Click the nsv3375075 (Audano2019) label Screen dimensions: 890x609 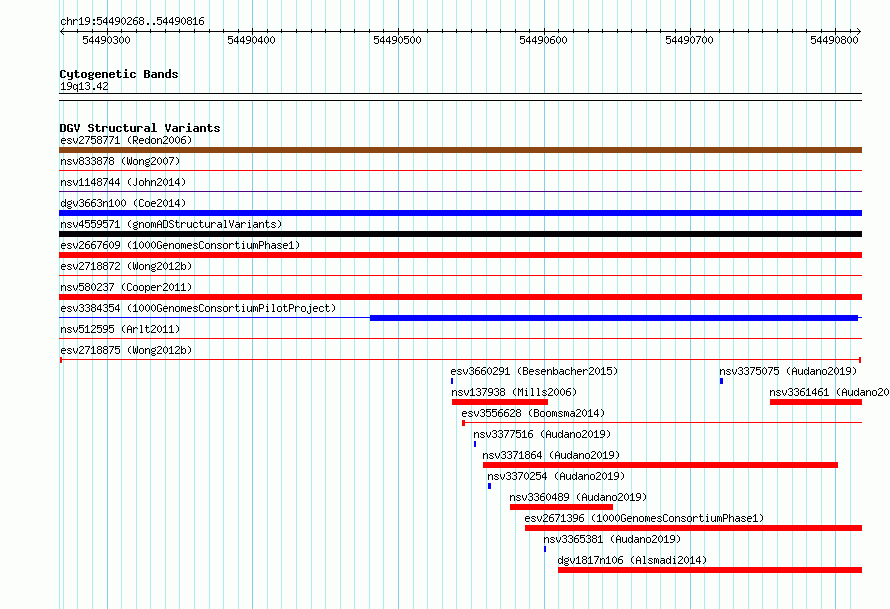click(788, 371)
